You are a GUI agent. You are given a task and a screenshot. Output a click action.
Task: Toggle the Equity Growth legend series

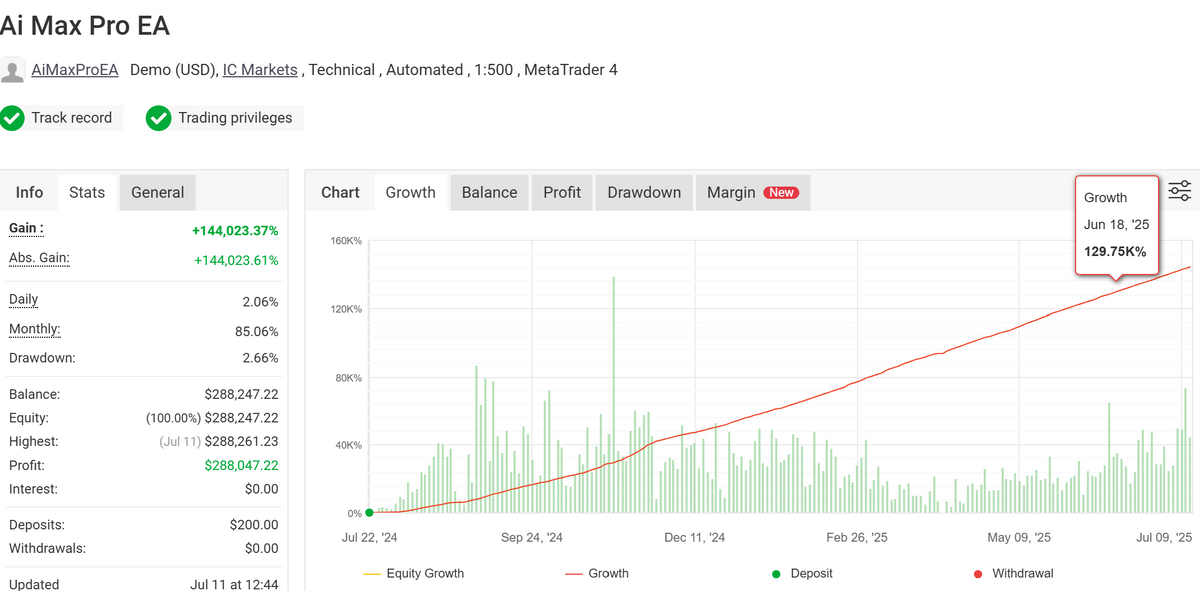point(414,574)
